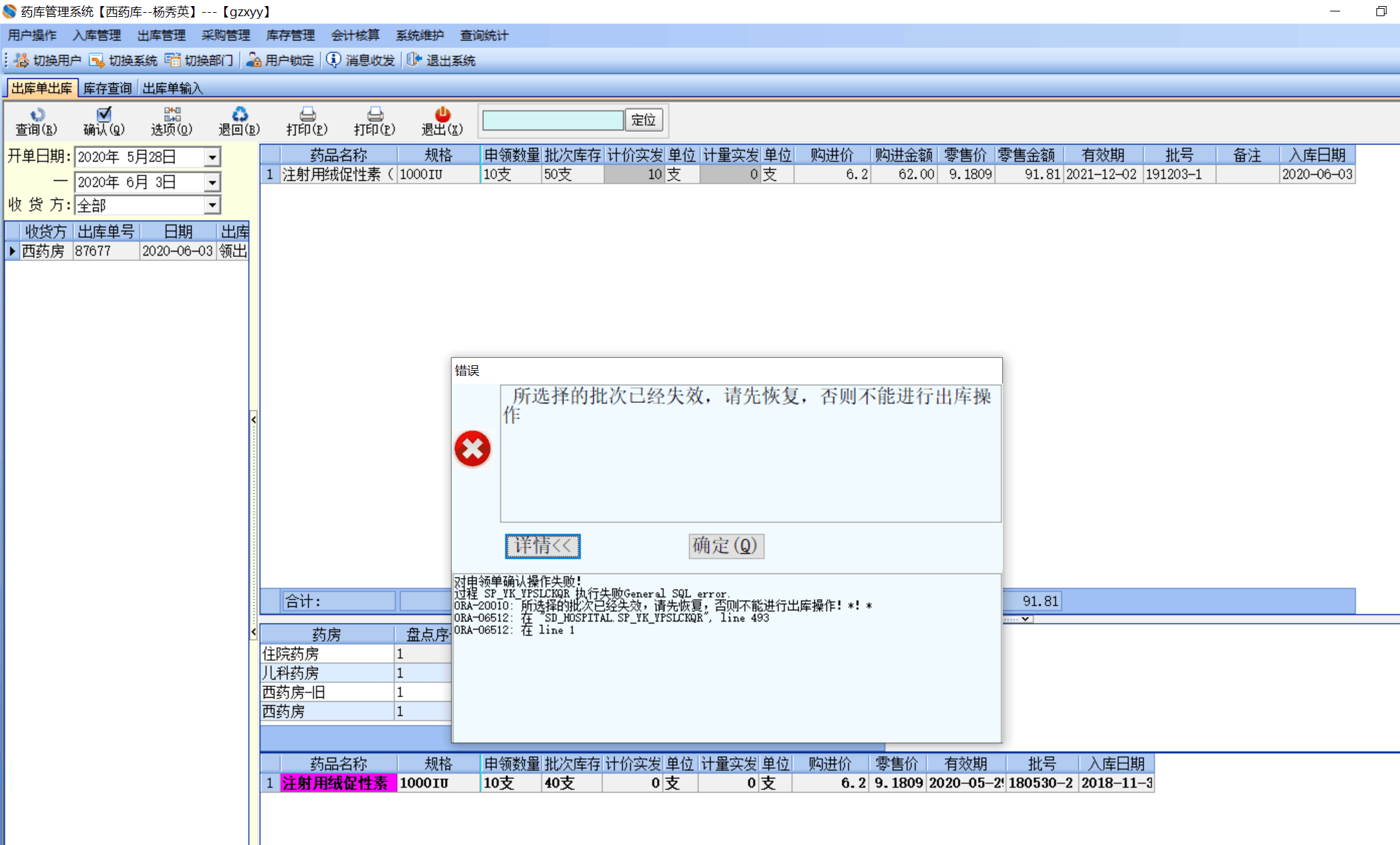
Task: Click the first 打印(P) printer icon
Action: [x=307, y=115]
